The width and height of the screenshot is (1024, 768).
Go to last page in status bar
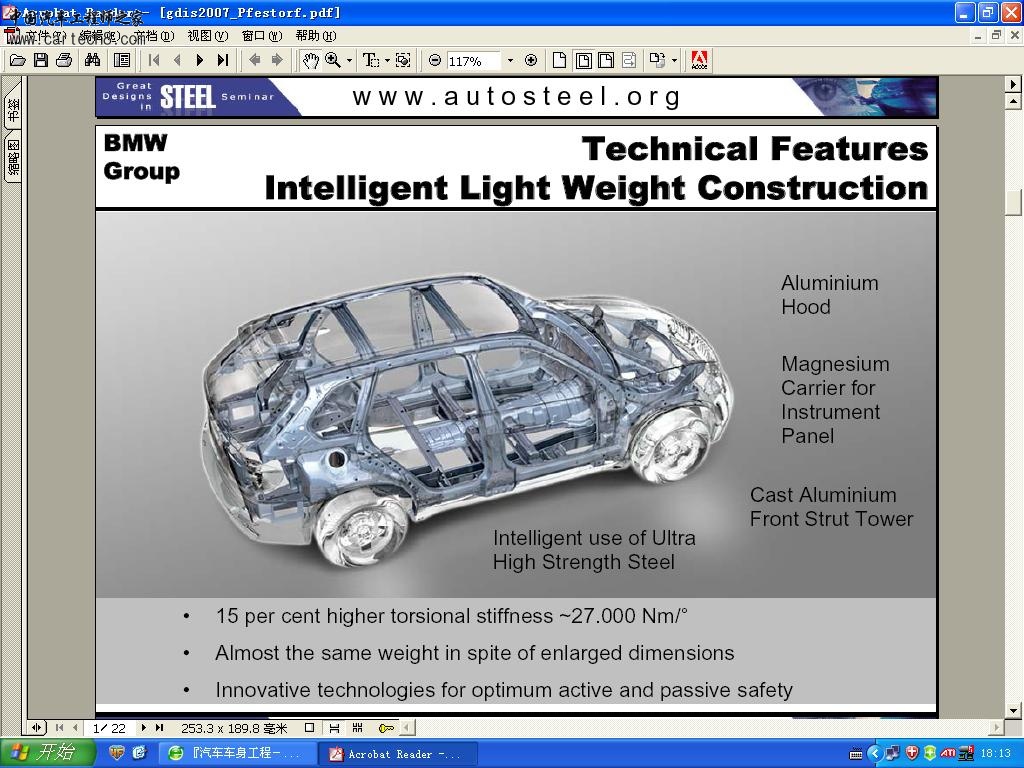[159, 728]
